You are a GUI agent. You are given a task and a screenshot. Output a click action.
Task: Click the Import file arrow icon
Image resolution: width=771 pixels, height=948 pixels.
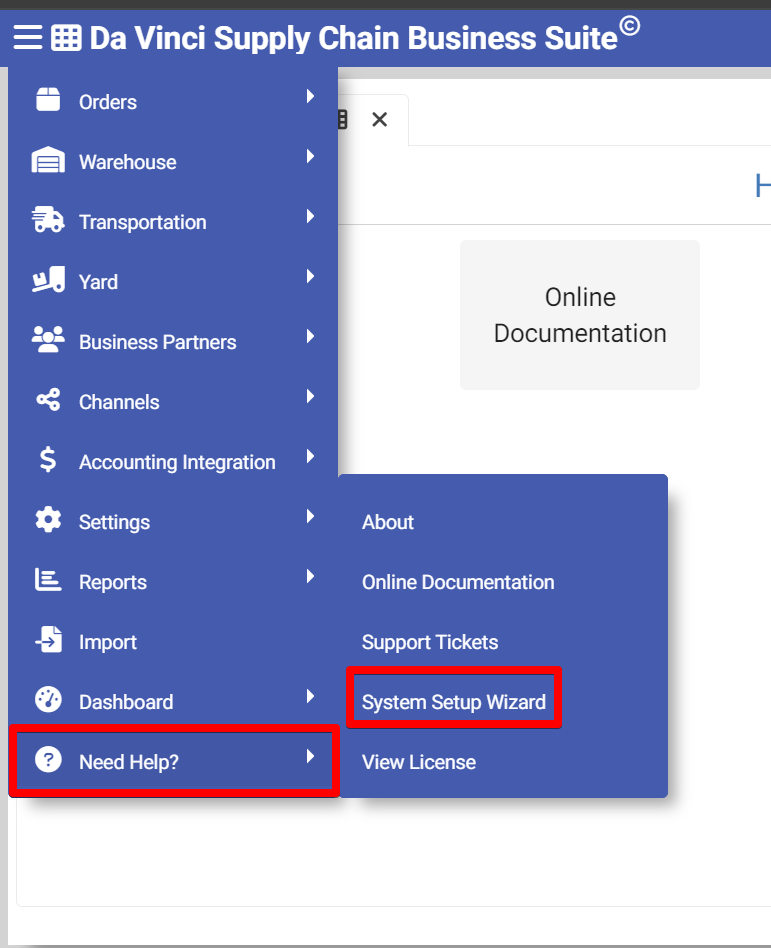click(49, 640)
